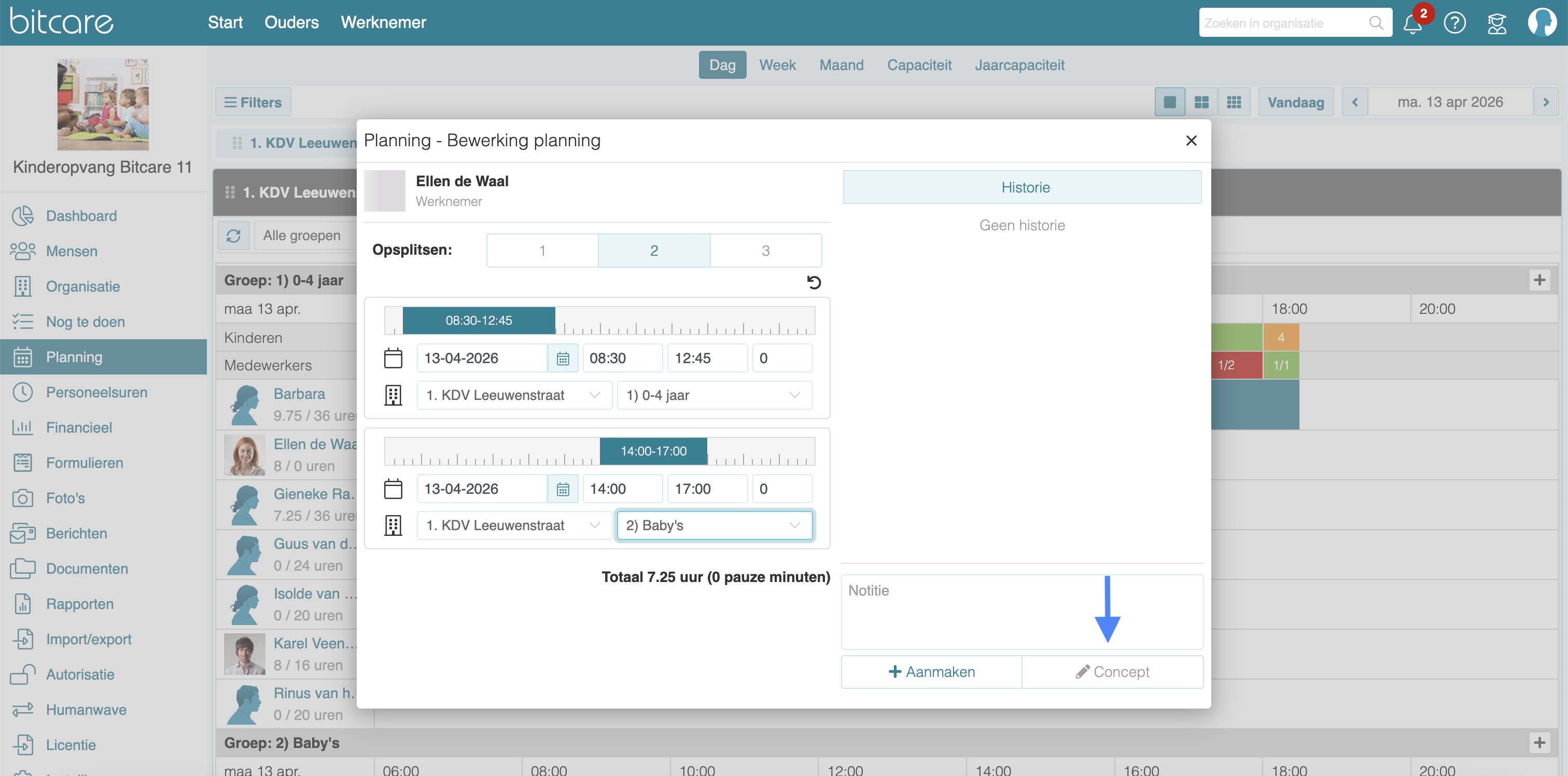Select split option 3 for Opsplitsen
This screenshot has height=776, width=1568.
[765, 251]
